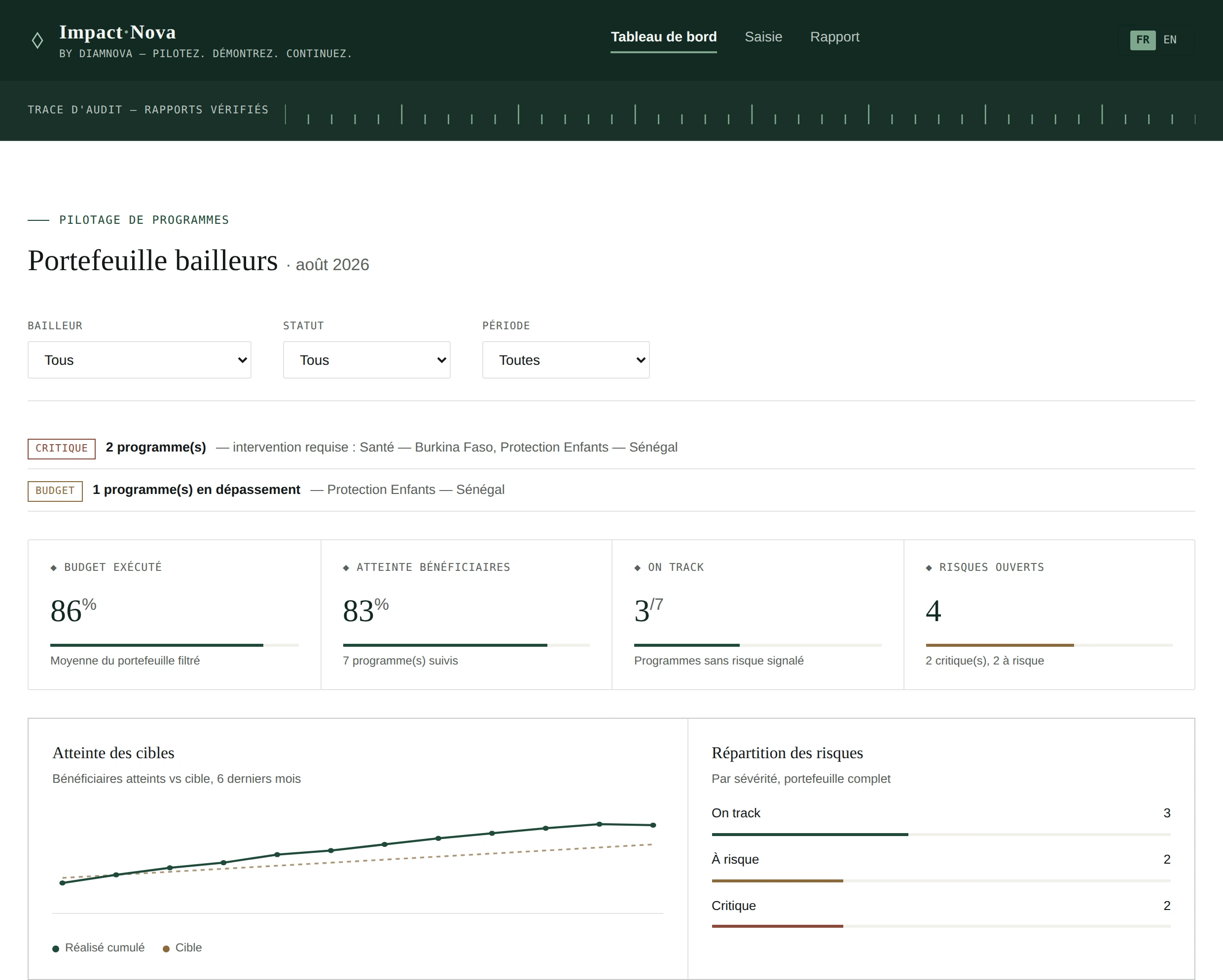Go to the Rapport tab
Image resolution: width=1223 pixels, height=980 pixels.
(834, 37)
